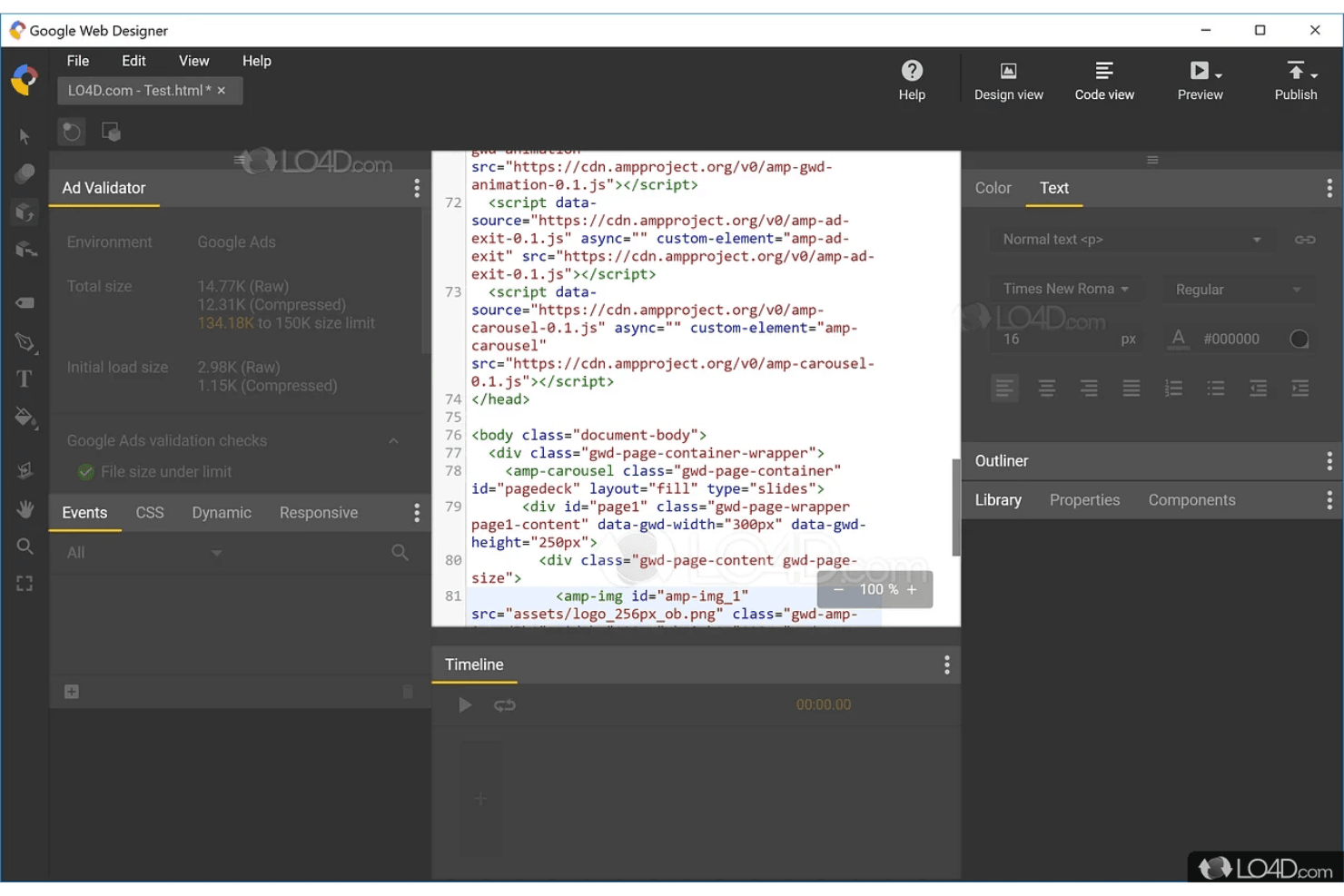This screenshot has height=896, width=1344.
Task: Close the LO4D.com - Test.html tab
Action: coord(221,91)
